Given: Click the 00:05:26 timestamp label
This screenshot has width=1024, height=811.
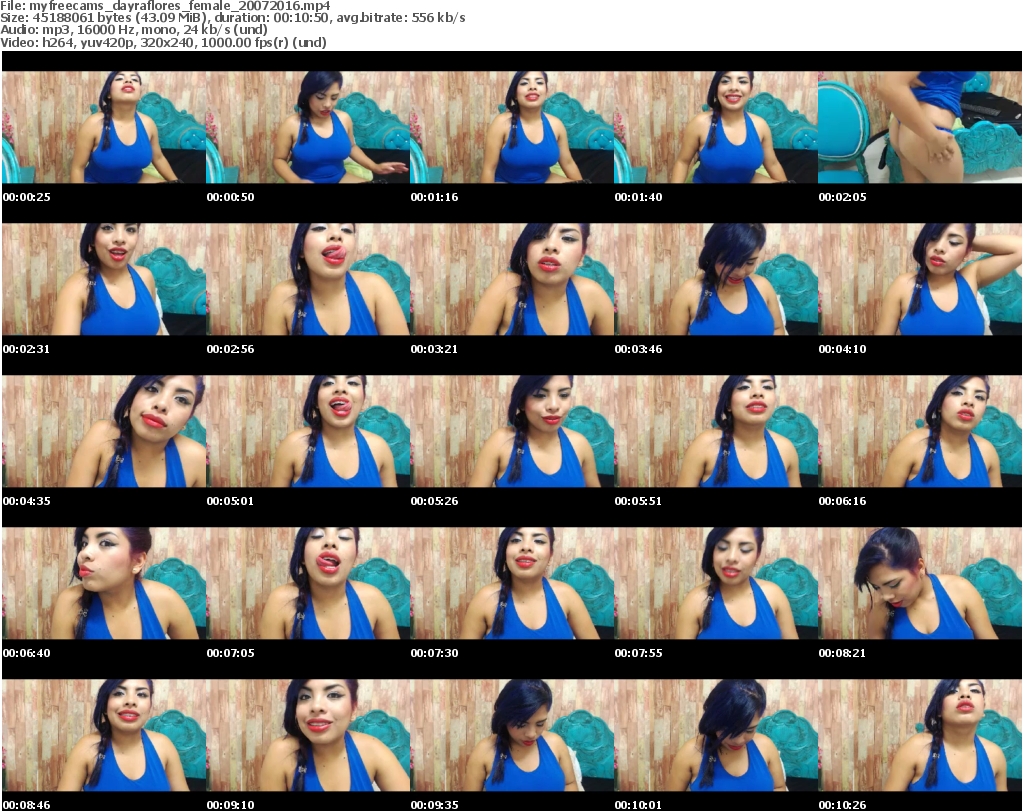Looking at the screenshot, I should (x=434, y=501).
